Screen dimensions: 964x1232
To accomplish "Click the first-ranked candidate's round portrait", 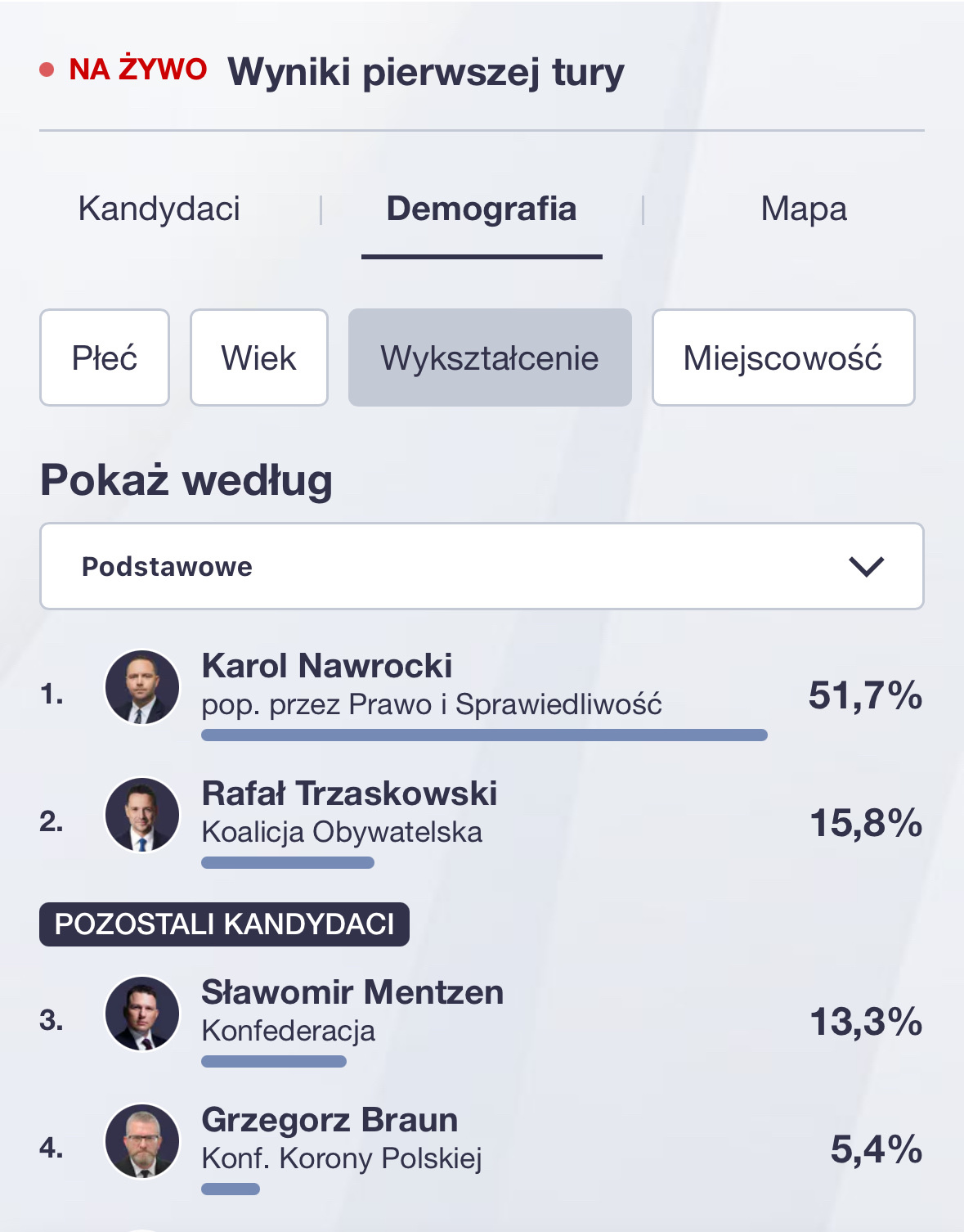I will (x=142, y=687).
